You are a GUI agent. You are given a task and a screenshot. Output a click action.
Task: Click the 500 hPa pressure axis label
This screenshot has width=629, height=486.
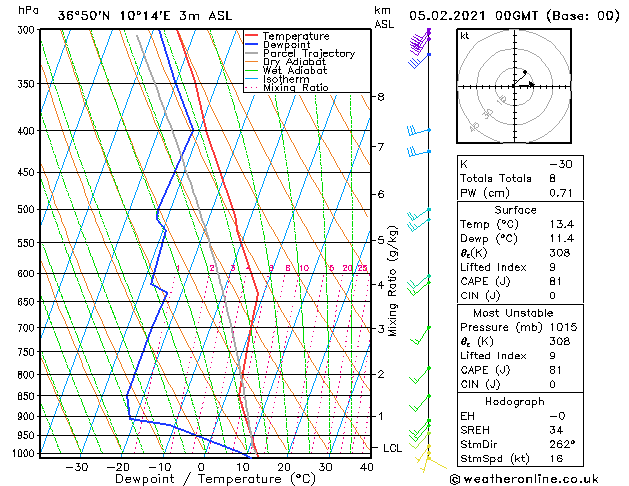(x=26, y=209)
